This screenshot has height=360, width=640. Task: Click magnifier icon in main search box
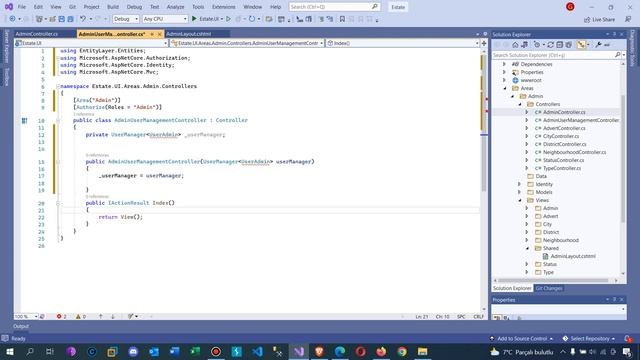[374, 7]
